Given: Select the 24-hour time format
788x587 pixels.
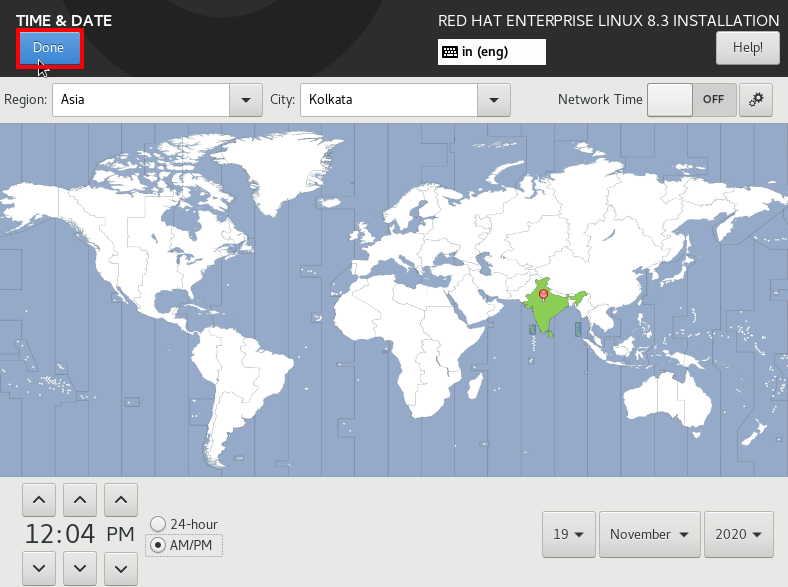Looking at the screenshot, I should click(x=158, y=524).
